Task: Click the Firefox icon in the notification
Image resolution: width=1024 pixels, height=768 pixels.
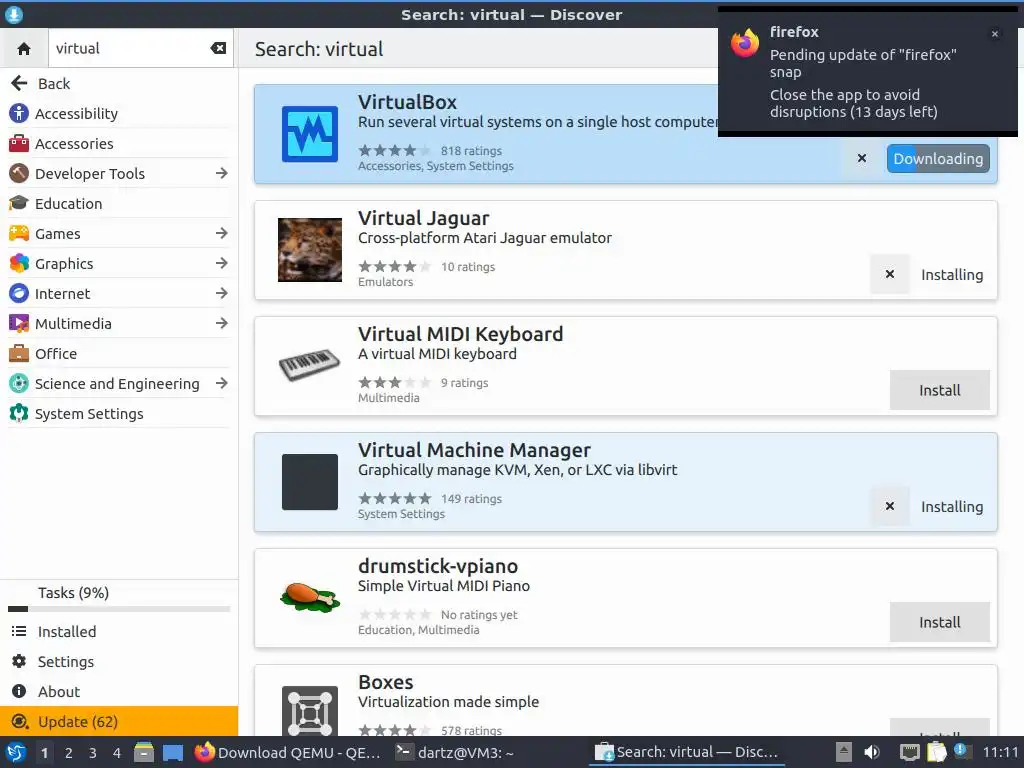Action: 745,43
